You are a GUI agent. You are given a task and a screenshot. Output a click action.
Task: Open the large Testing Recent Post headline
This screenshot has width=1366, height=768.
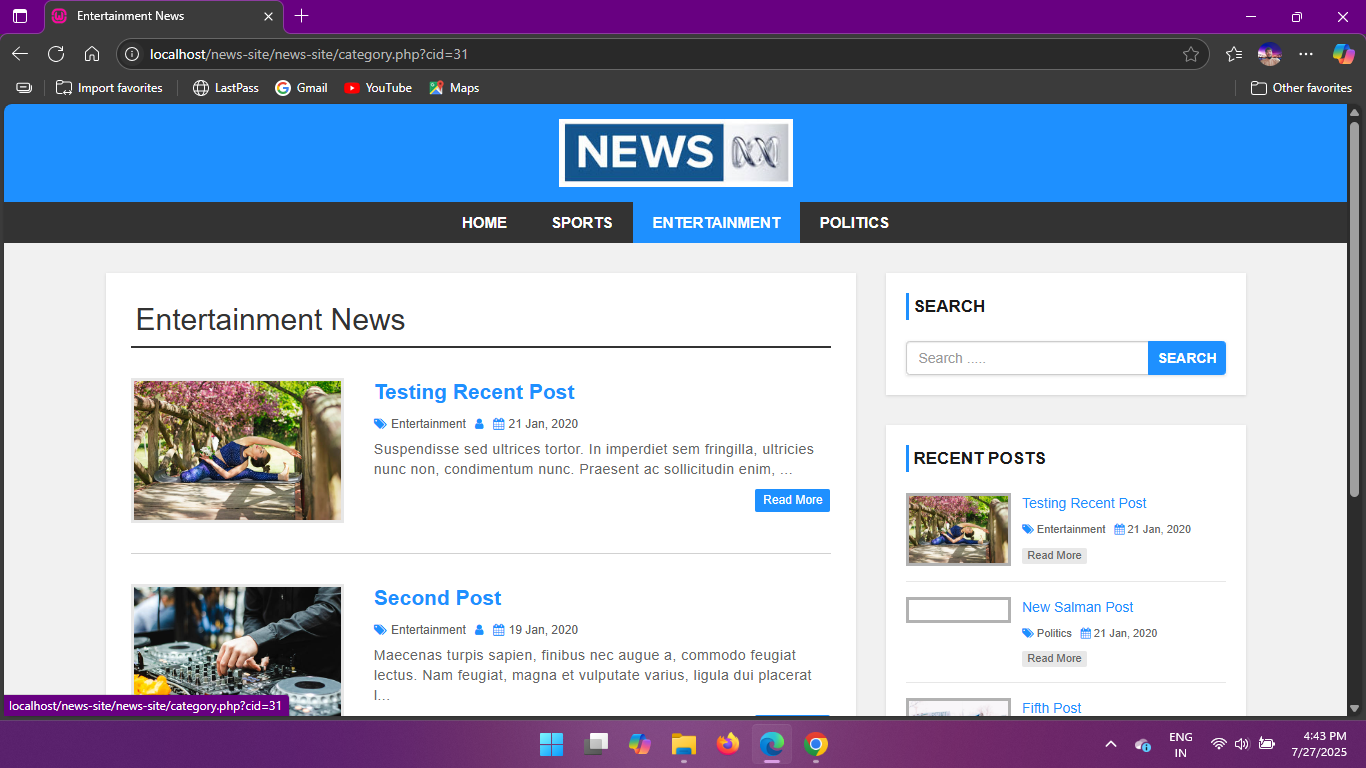click(x=474, y=392)
